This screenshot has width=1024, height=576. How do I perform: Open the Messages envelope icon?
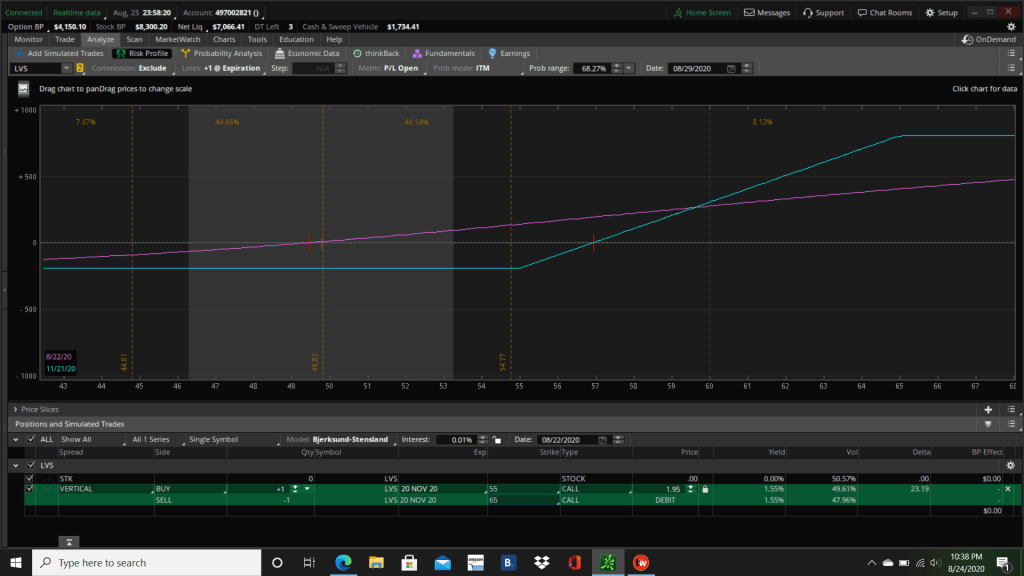(x=751, y=13)
